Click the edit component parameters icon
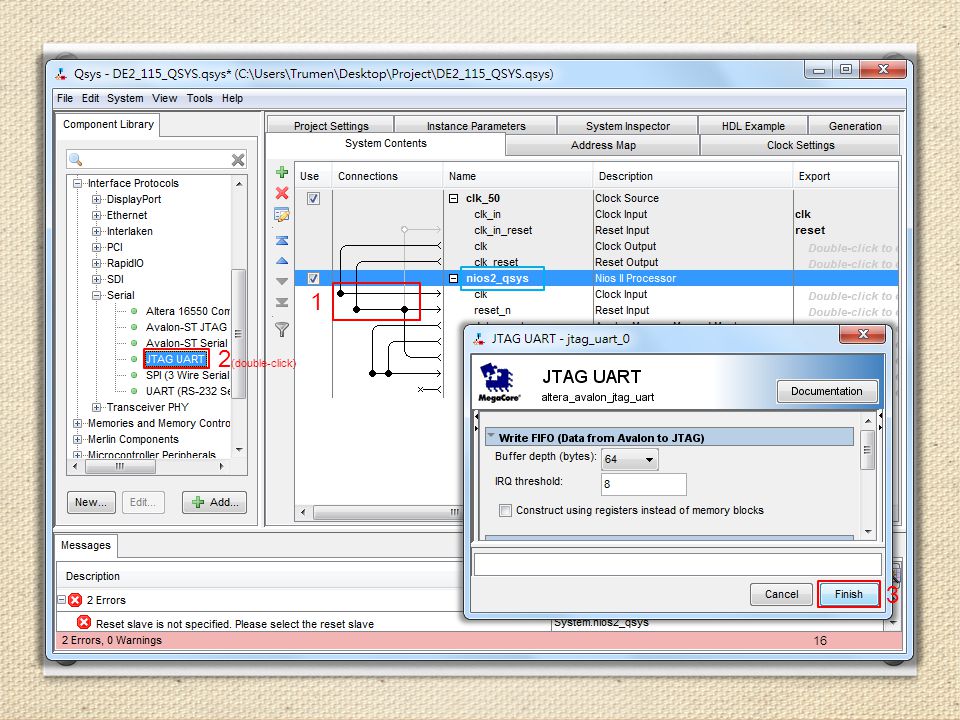Image resolution: width=960 pixels, height=720 pixels. [x=282, y=215]
